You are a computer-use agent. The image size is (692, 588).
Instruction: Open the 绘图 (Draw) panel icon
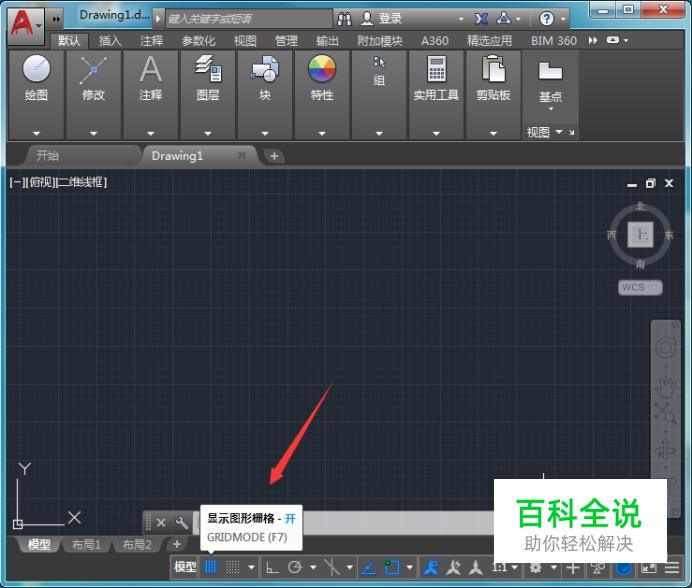36,69
